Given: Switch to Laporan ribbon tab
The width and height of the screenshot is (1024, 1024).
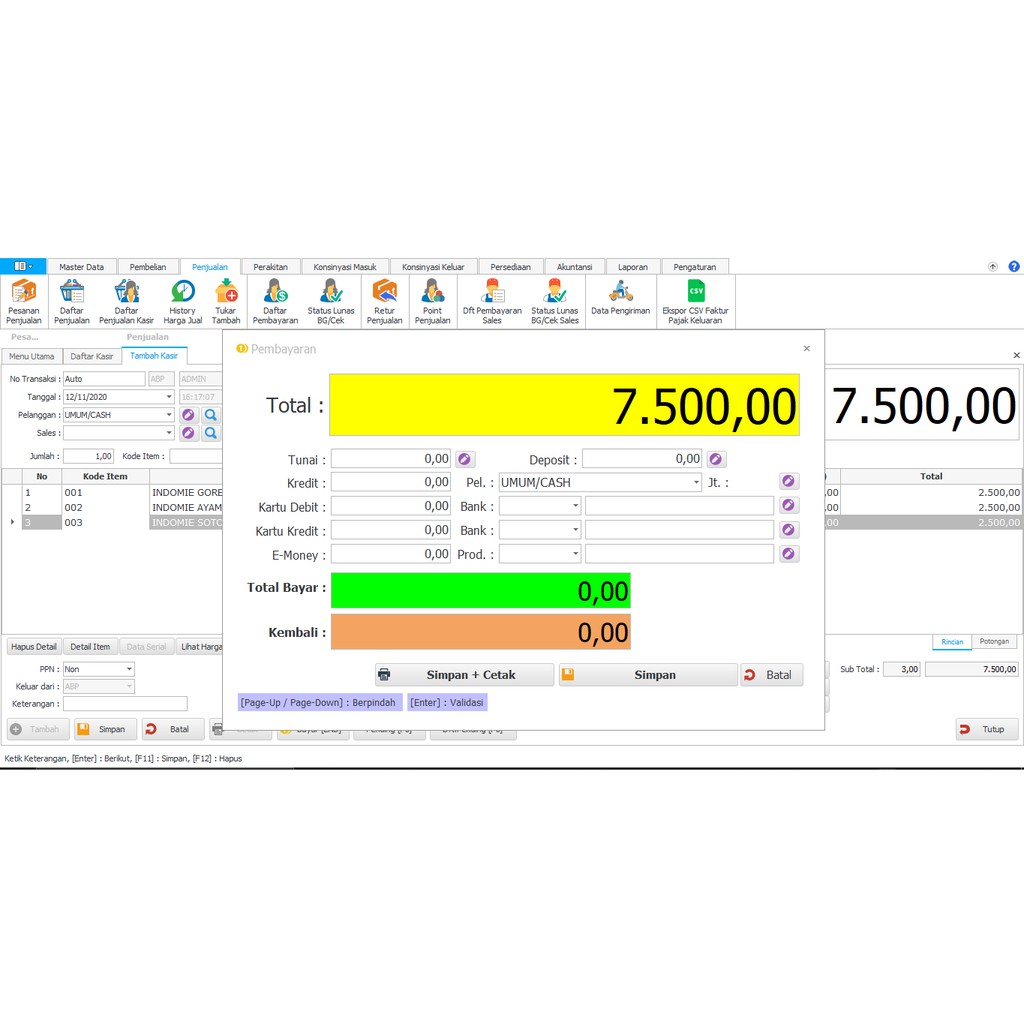Looking at the screenshot, I should (633, 266).
